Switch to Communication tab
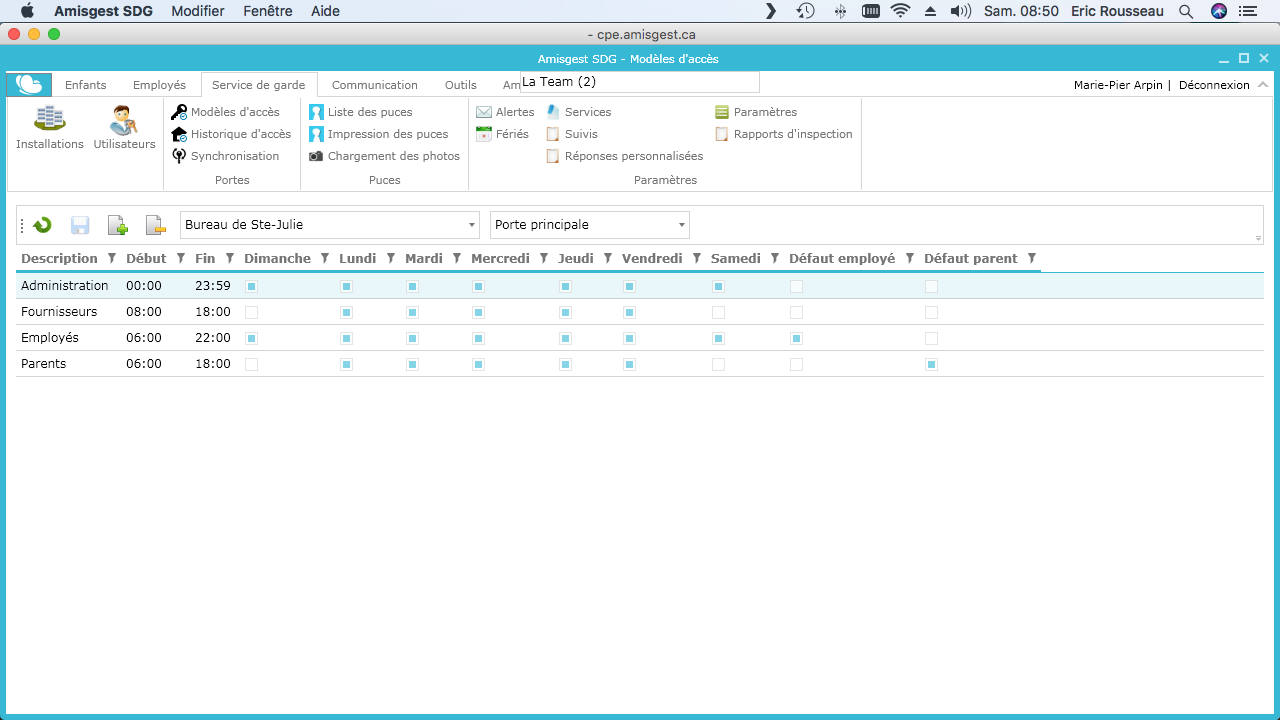Viewport: 1280px width, 720px height. click(375, 85)
